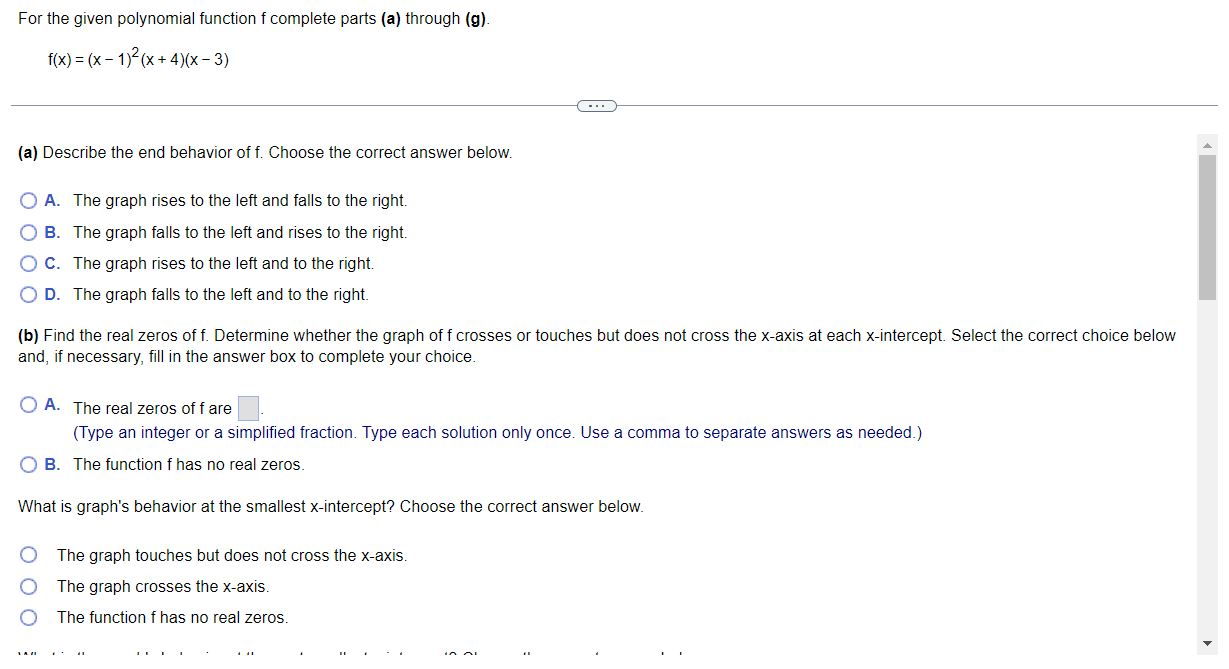
Task: Click the scrollbar down arrow
Action: click(x=1207, y=644)
